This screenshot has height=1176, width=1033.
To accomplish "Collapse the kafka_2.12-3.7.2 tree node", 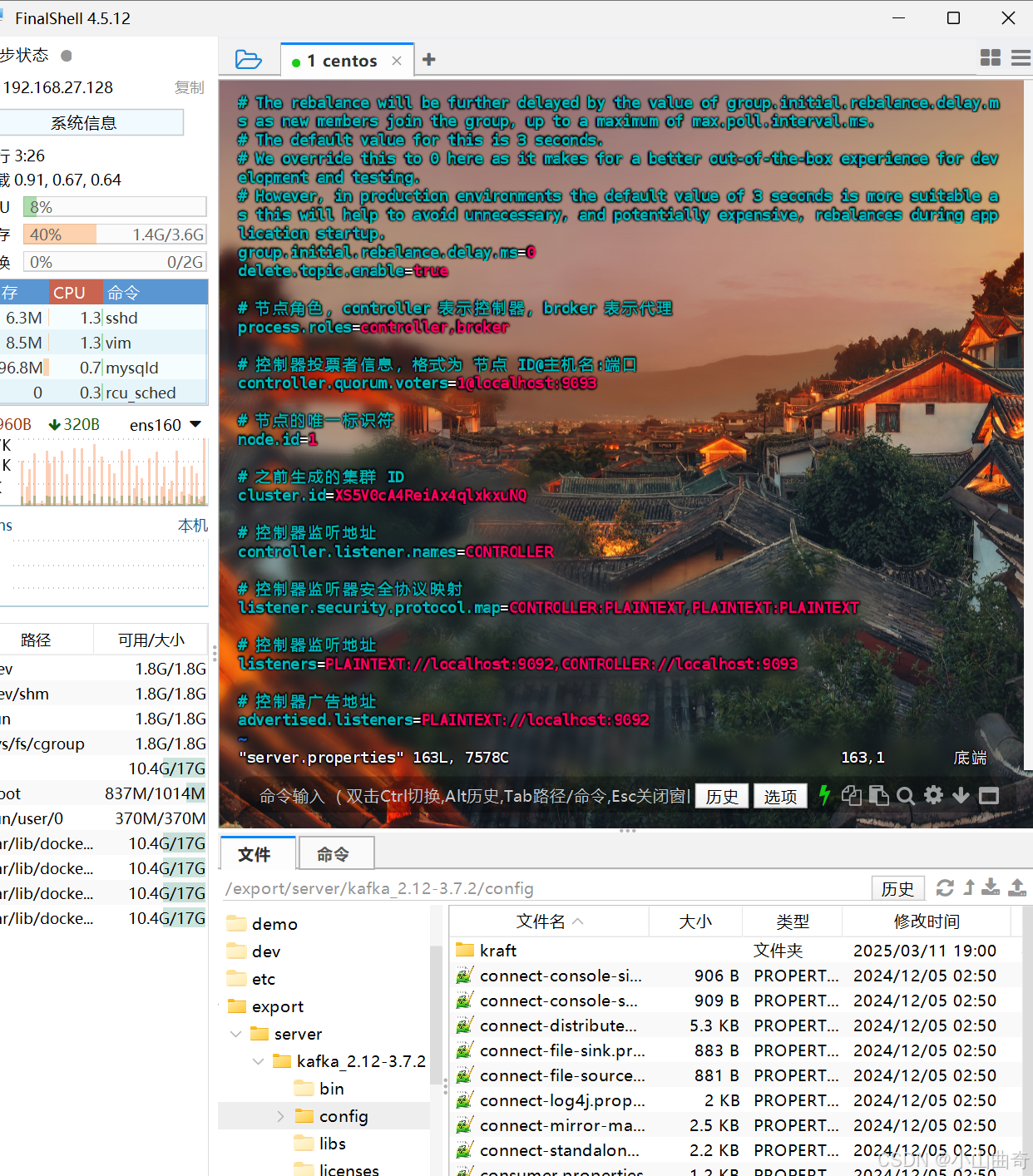I will (259, 1061).
